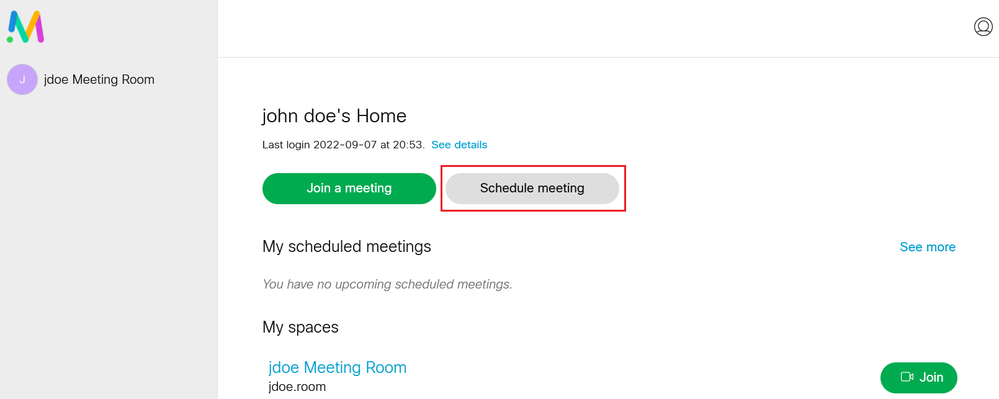Select the purple J avatar circle

[22, 80]
